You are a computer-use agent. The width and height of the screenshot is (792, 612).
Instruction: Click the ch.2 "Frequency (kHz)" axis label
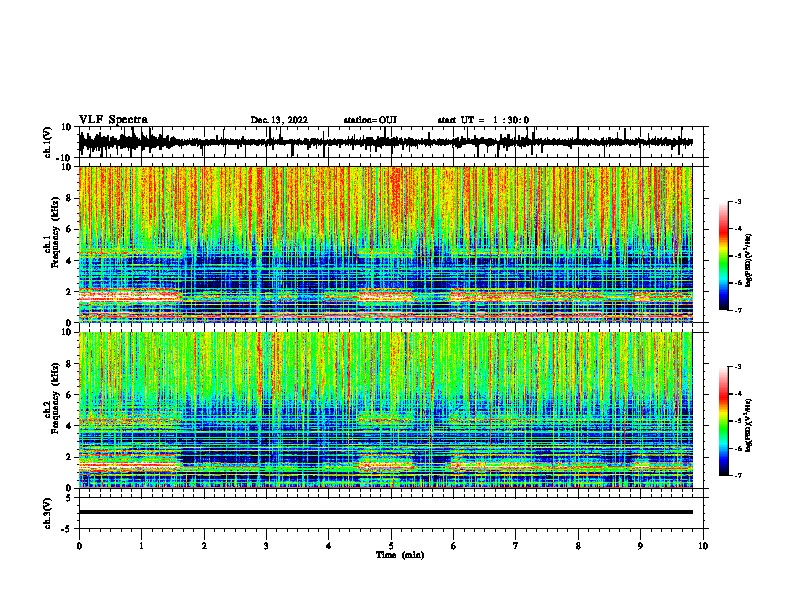[x=55, y=398]
